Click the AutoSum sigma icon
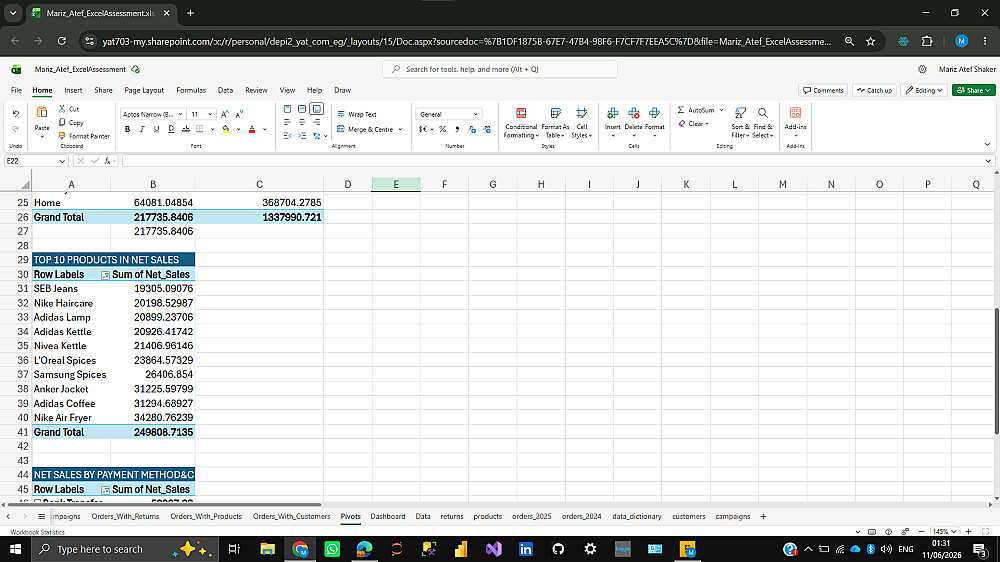This screenshot has height=562, width=1000. [x=680, y=110]
